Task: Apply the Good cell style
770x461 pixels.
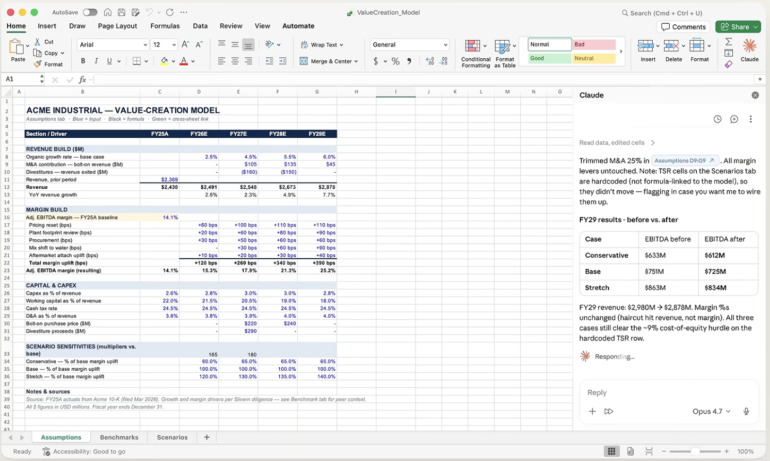Action: 549,58
